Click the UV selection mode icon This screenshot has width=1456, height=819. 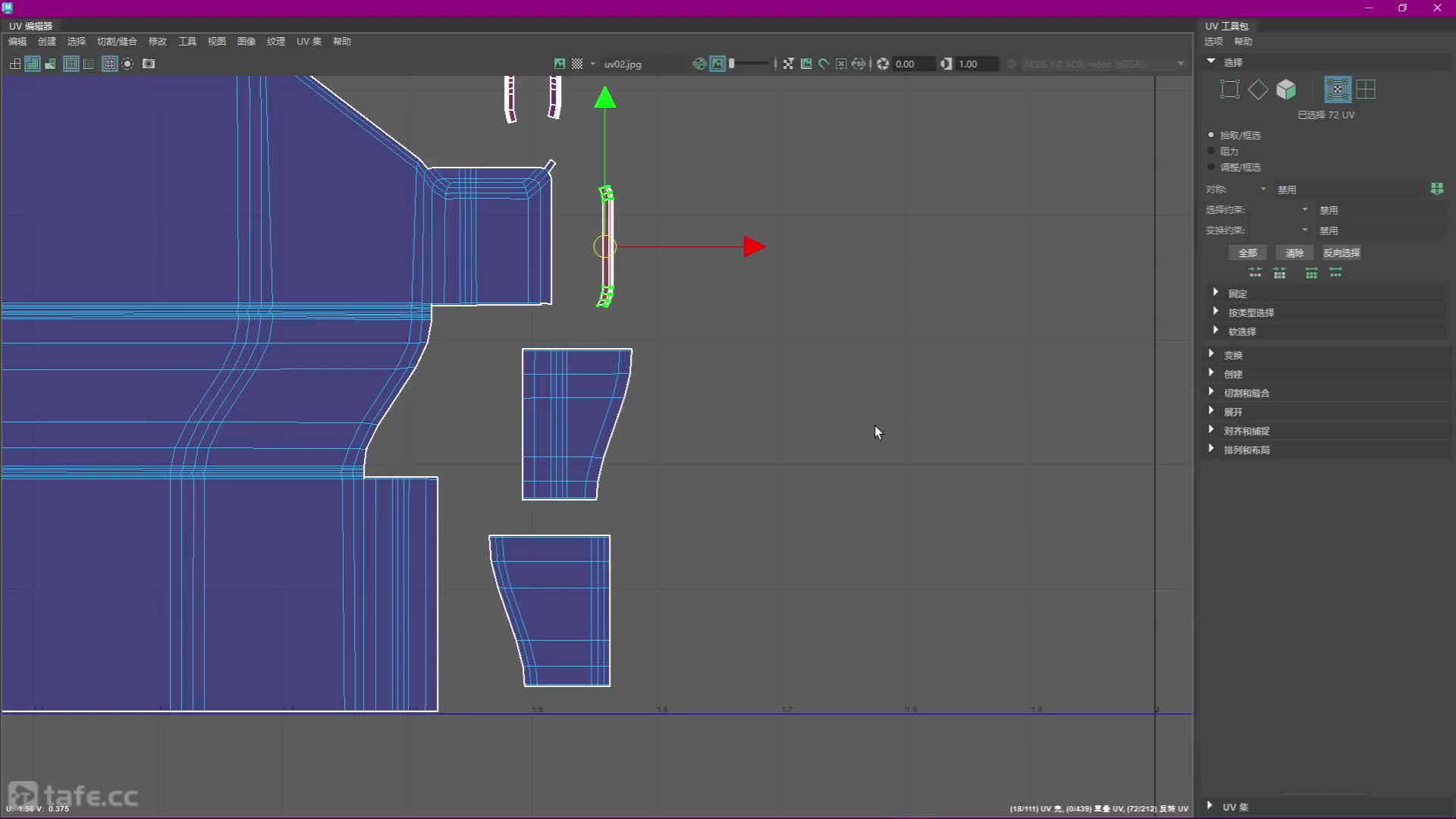click(x=1337, y=89)
